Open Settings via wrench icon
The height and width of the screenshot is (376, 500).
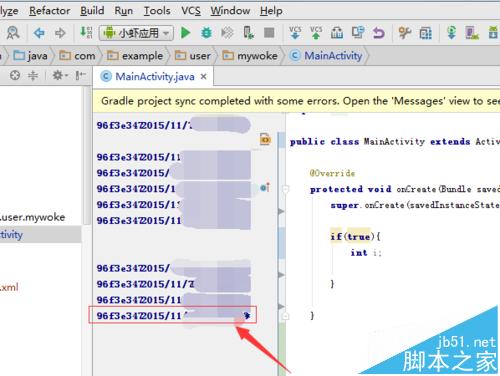tap(405, 33)
